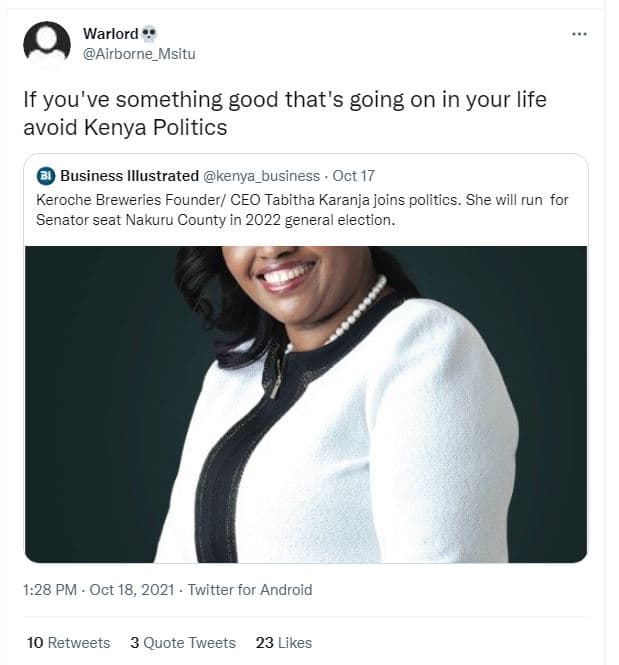Image resolution: width=619 pixels, height=665 pixels.
Task: Show the 23 Likes list
Action: (284, 642)
